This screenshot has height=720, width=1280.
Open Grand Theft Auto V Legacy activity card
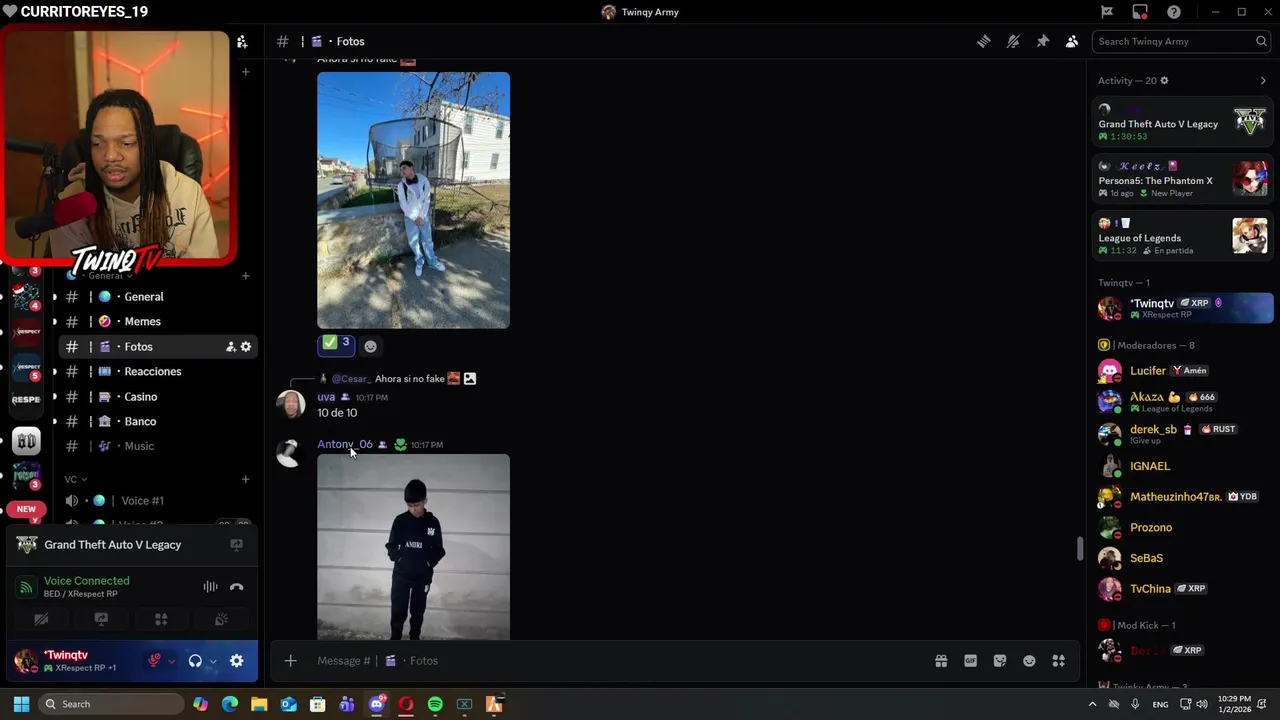[1183, 123]
